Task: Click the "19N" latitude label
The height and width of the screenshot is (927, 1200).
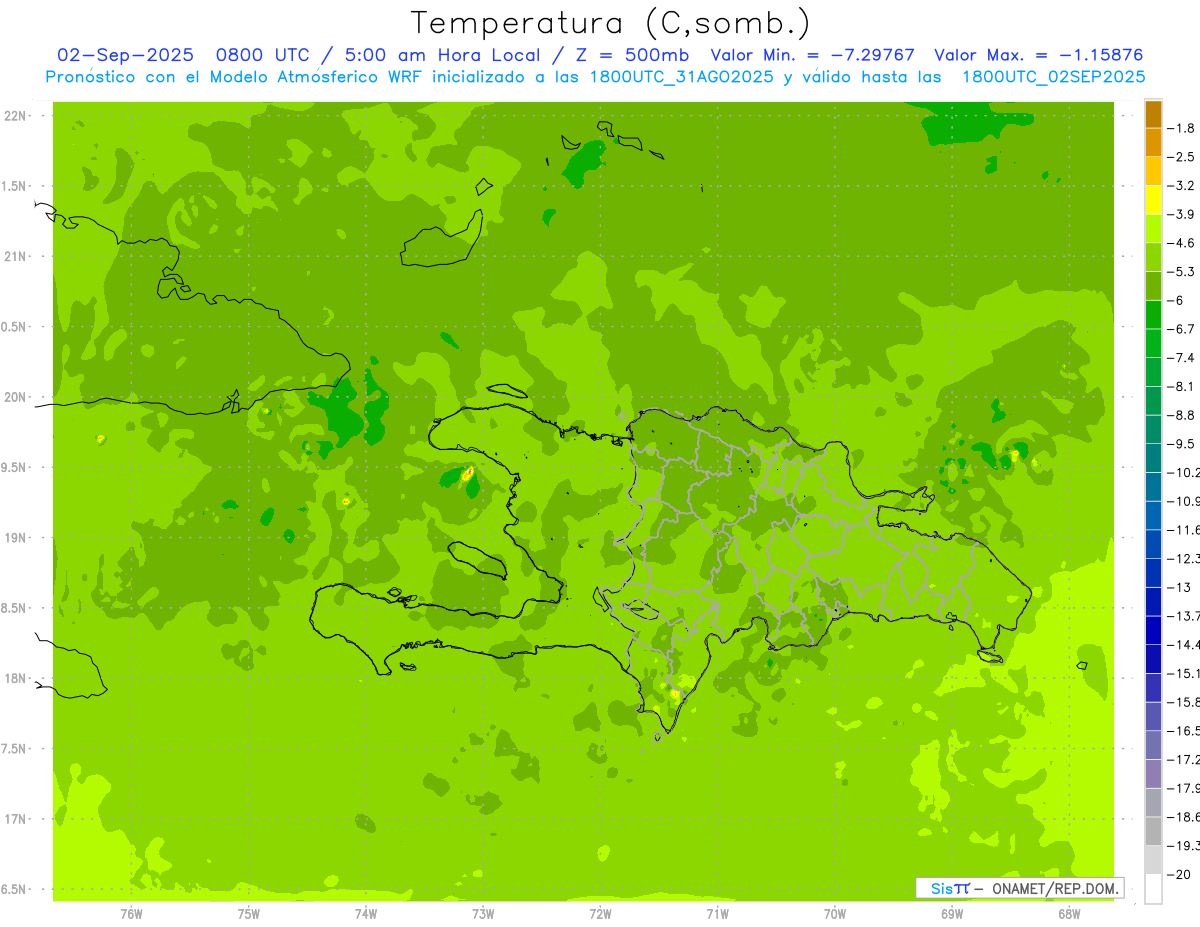Action: (15, 537)
